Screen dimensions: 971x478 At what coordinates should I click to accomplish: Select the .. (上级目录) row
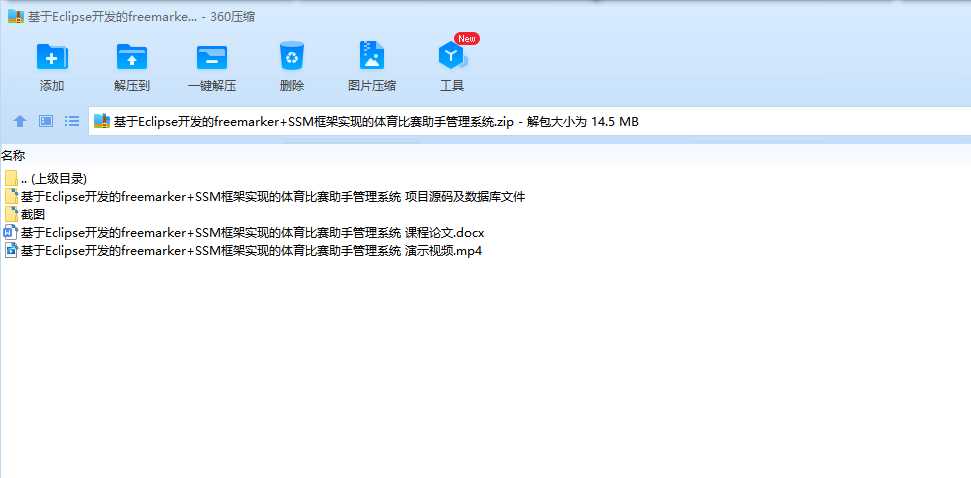(x=46, y=179)
